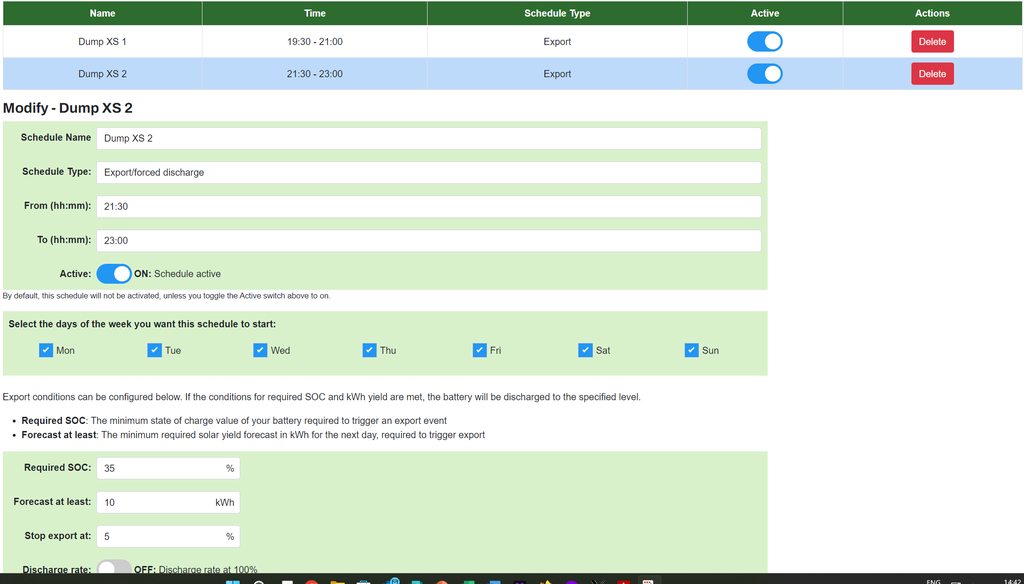This screenshot has width=1024, height=584.
Task: Uncheck the Sun checkbox
Action: 691,350
